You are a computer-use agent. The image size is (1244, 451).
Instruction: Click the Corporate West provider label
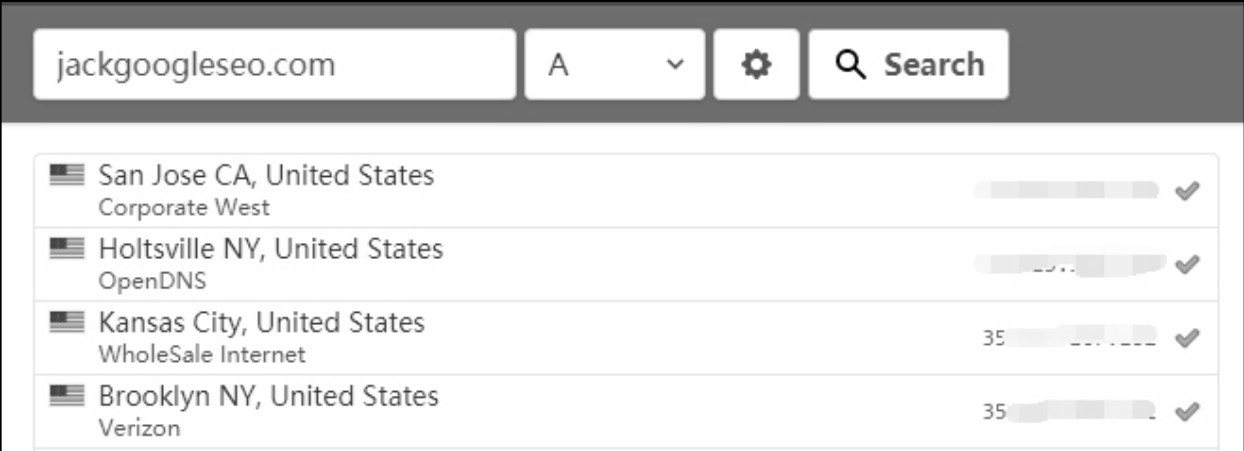(183, 208)
